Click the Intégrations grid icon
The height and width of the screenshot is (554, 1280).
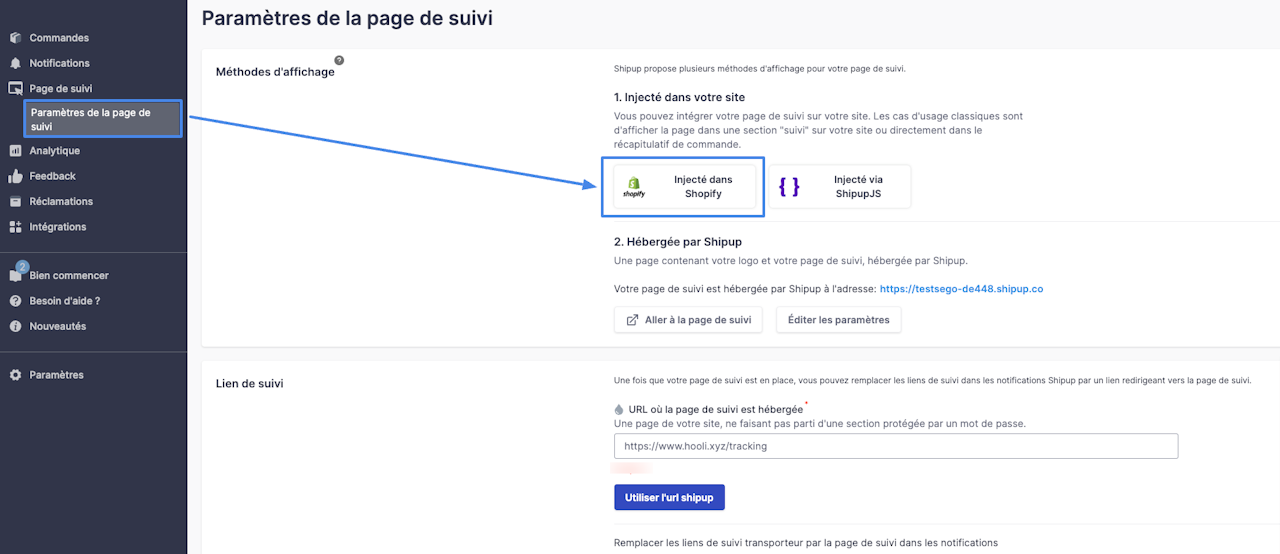point(15,227)
